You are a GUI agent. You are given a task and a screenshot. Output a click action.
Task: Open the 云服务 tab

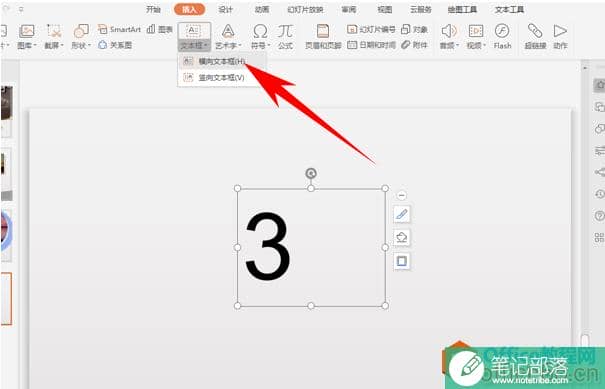421,9
